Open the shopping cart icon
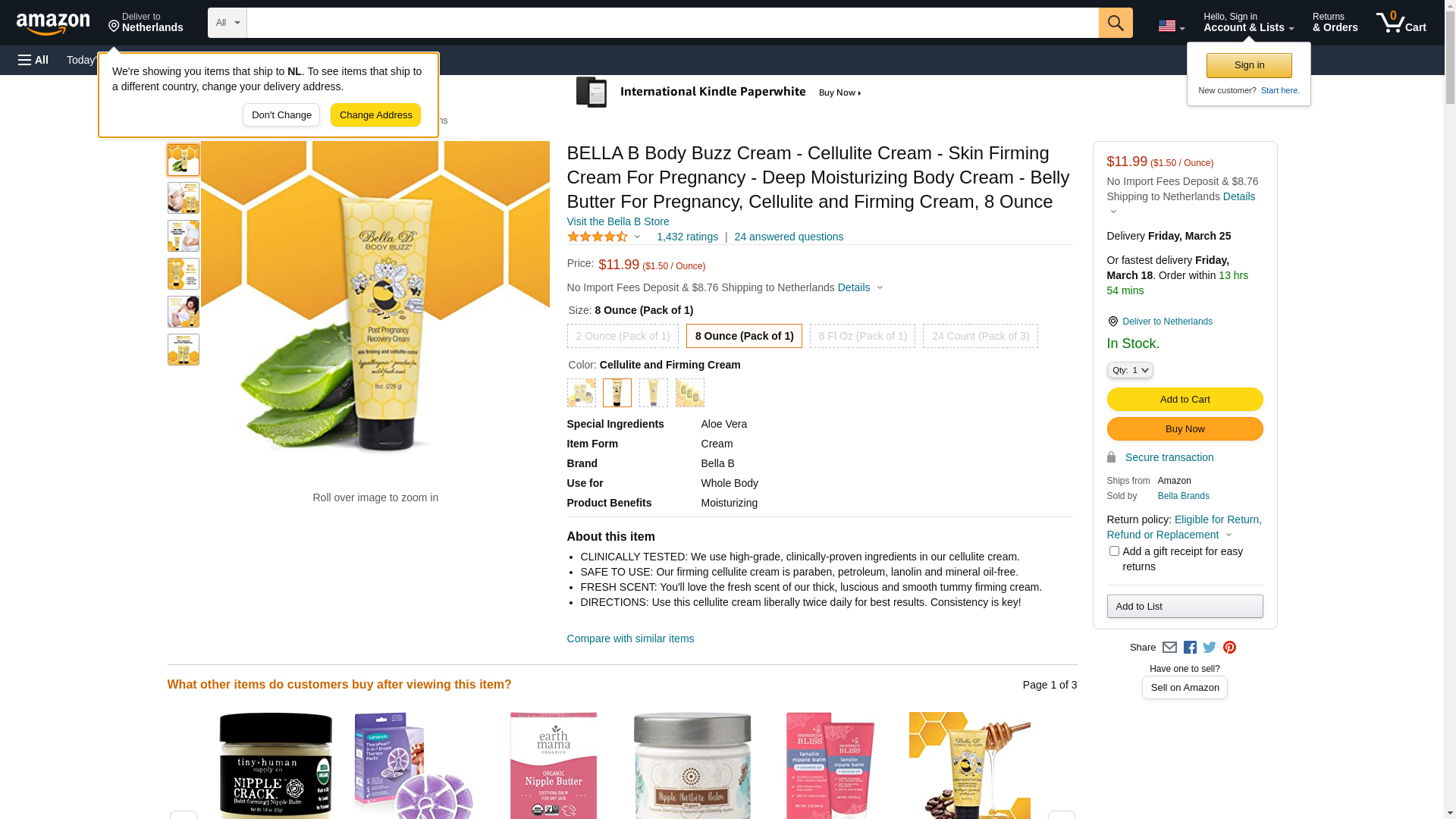 [x=1401, y=23]
